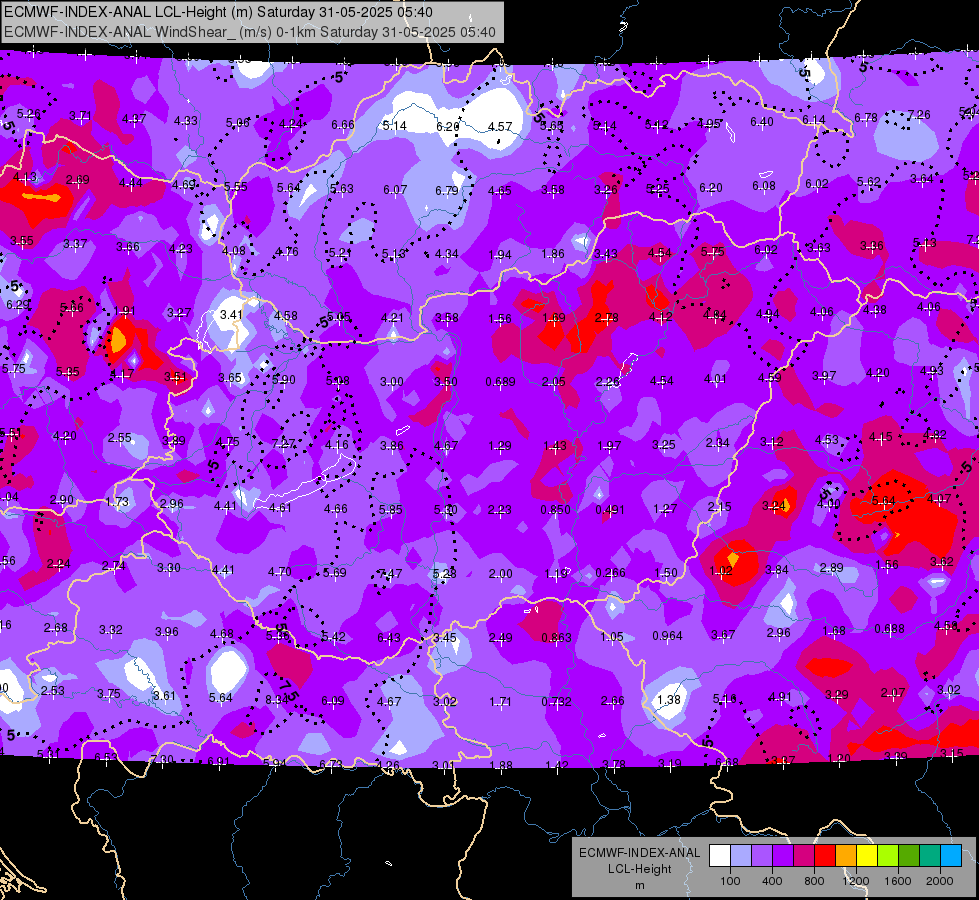979x900 pixels.
Task: Click the wind shear value 5.85
Action: tap(390, 510)
